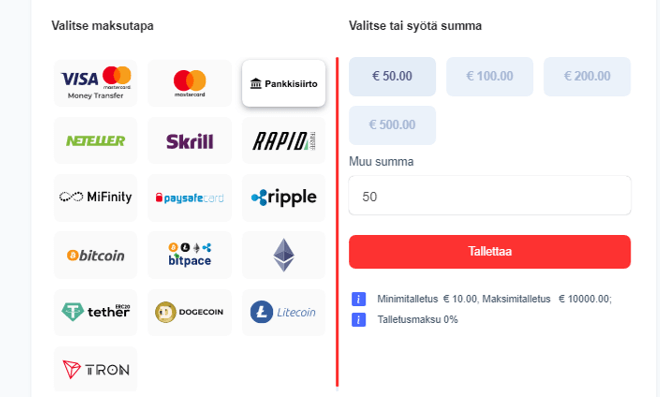Choose MiFinity payment method

point(96,198)
